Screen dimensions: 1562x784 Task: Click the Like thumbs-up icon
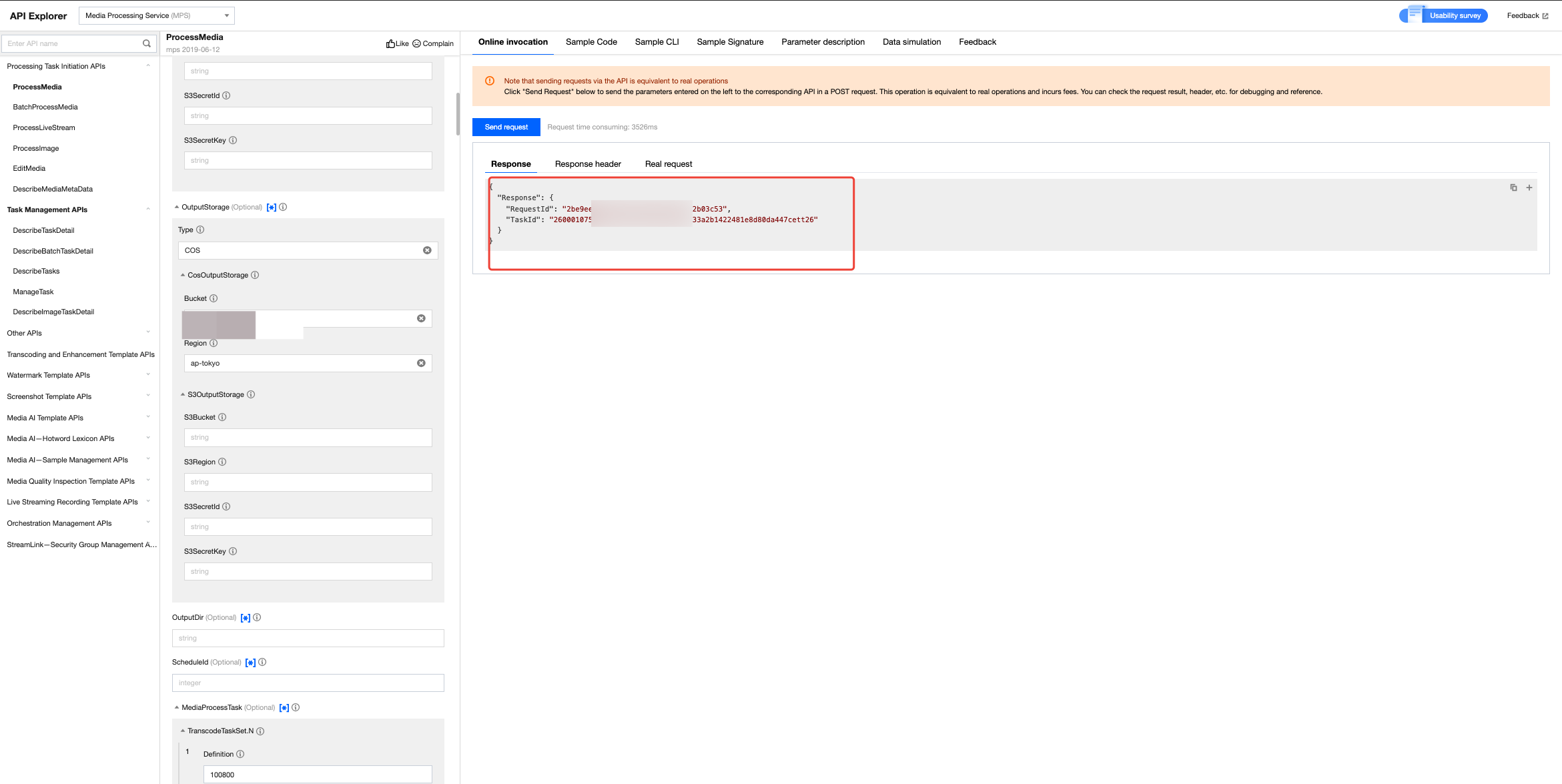390,44
